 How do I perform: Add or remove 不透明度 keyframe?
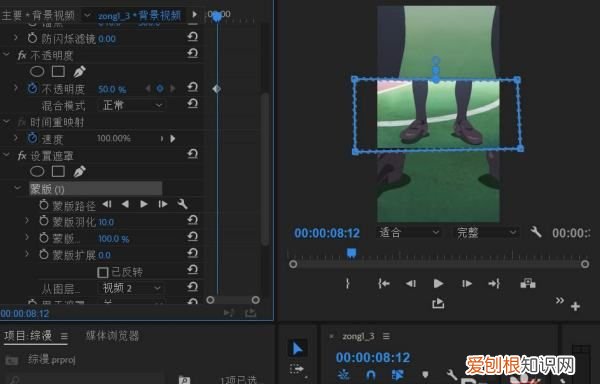click(160, 89)
